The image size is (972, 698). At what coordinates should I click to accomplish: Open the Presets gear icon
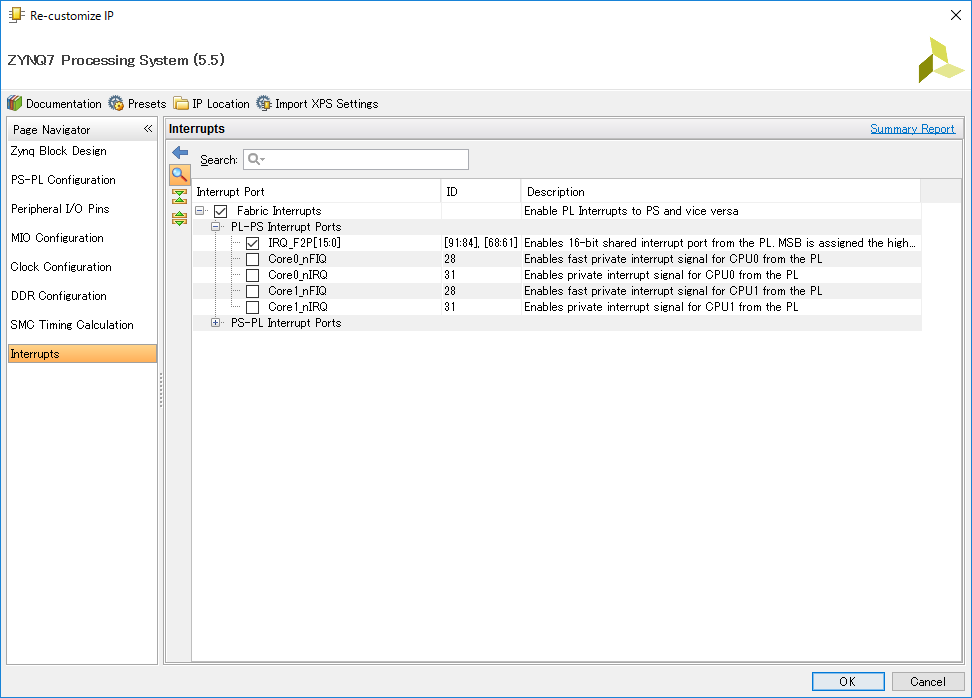(116, 103)
